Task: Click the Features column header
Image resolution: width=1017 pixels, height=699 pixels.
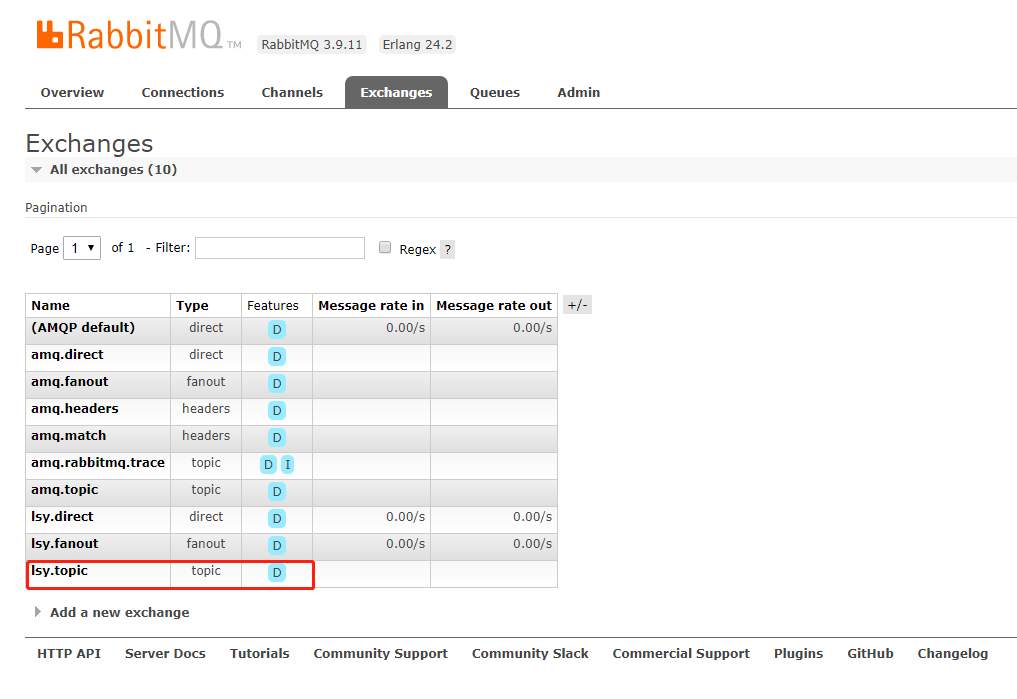Action: [272, 305]
